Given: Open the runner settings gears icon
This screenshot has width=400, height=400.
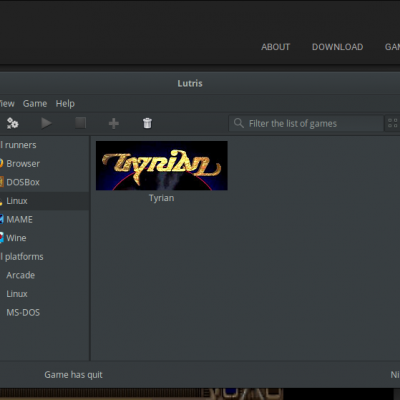Looking at the screenshot, I should 13,123.
